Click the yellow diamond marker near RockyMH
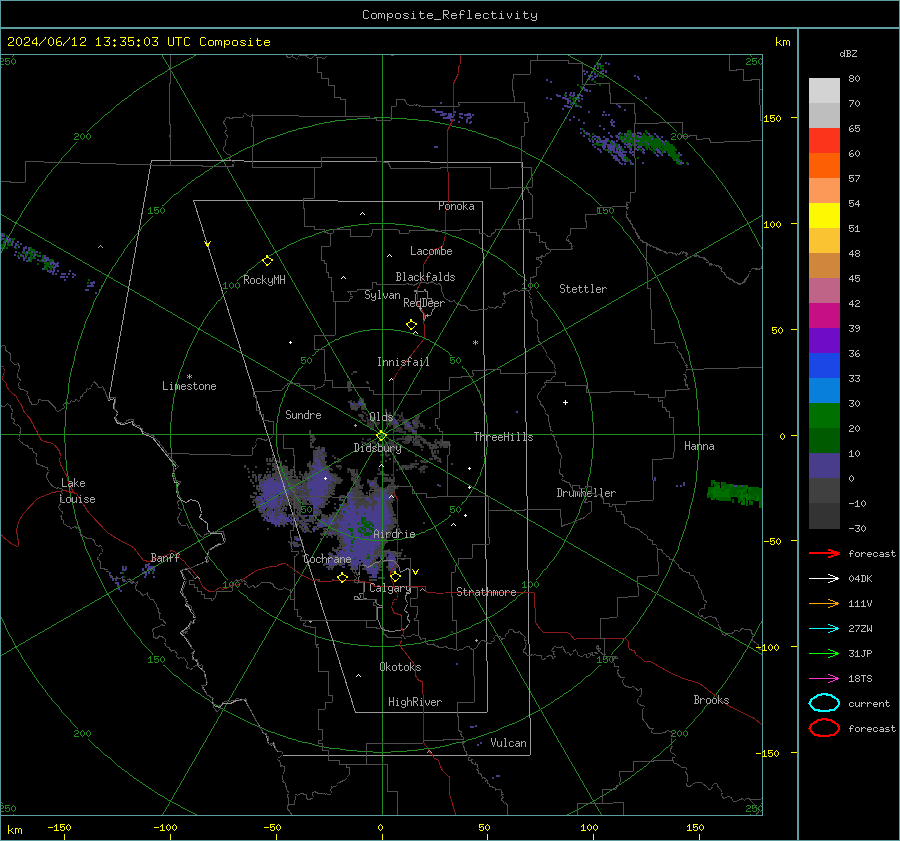This screenshot has height=841, width=900. point(267,261)
